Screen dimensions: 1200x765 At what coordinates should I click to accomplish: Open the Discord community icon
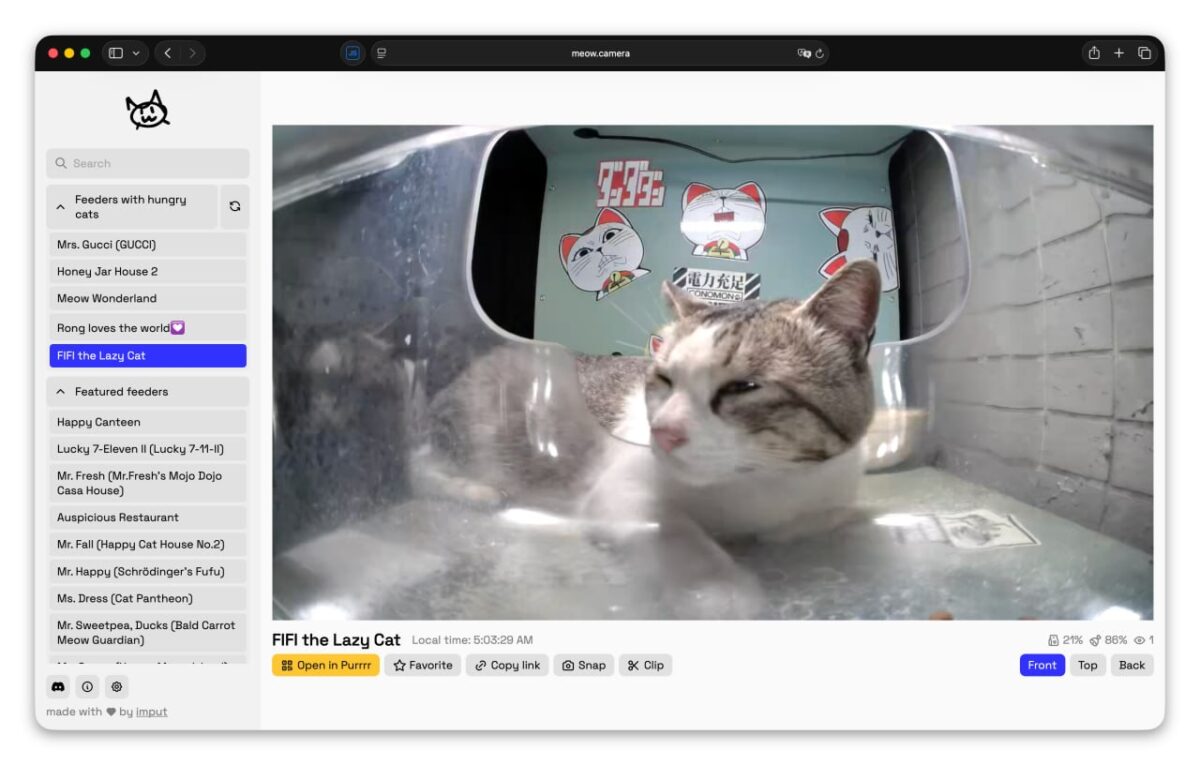pos(58,687)
